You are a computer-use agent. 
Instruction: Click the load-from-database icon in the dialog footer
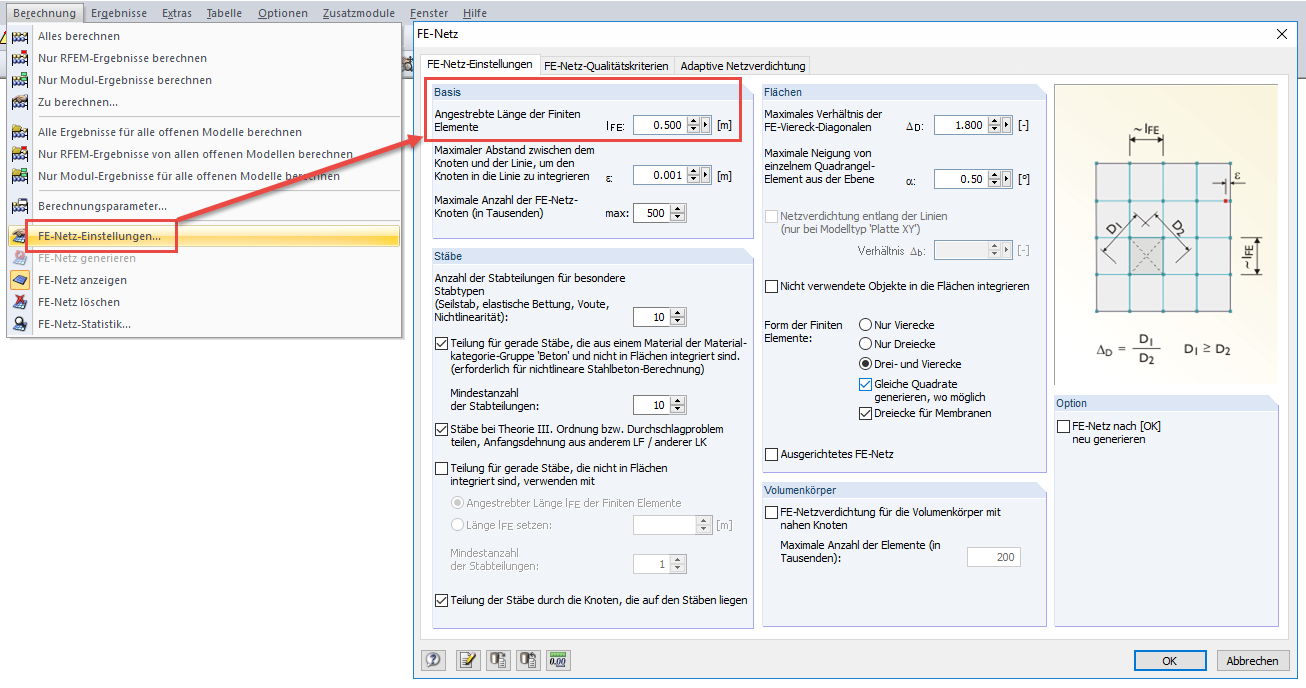[x=528, y=660]
